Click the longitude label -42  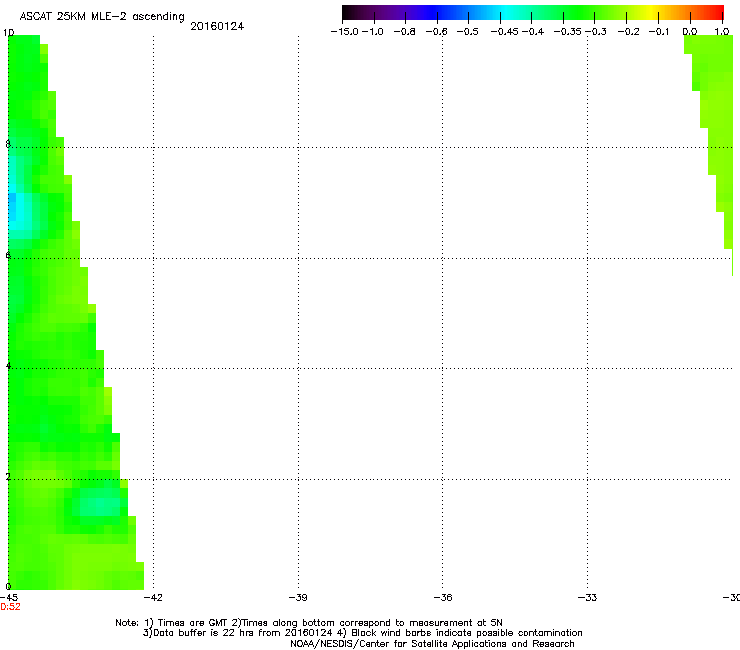tap(153, 597)
